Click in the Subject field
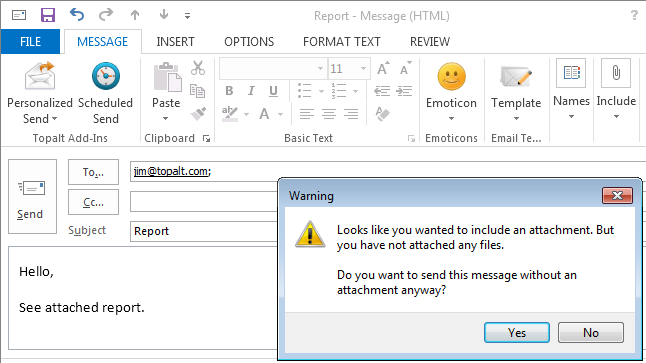646x363 pixels. (204, 231)
